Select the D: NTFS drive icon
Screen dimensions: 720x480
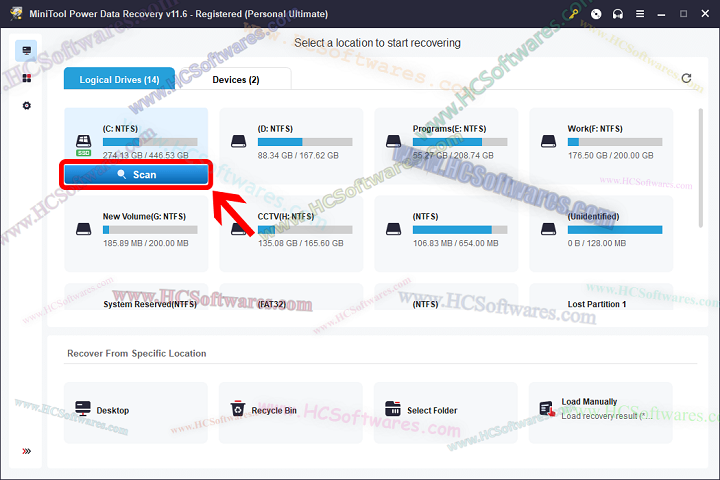pyautogui.click(x=238, y=141)
